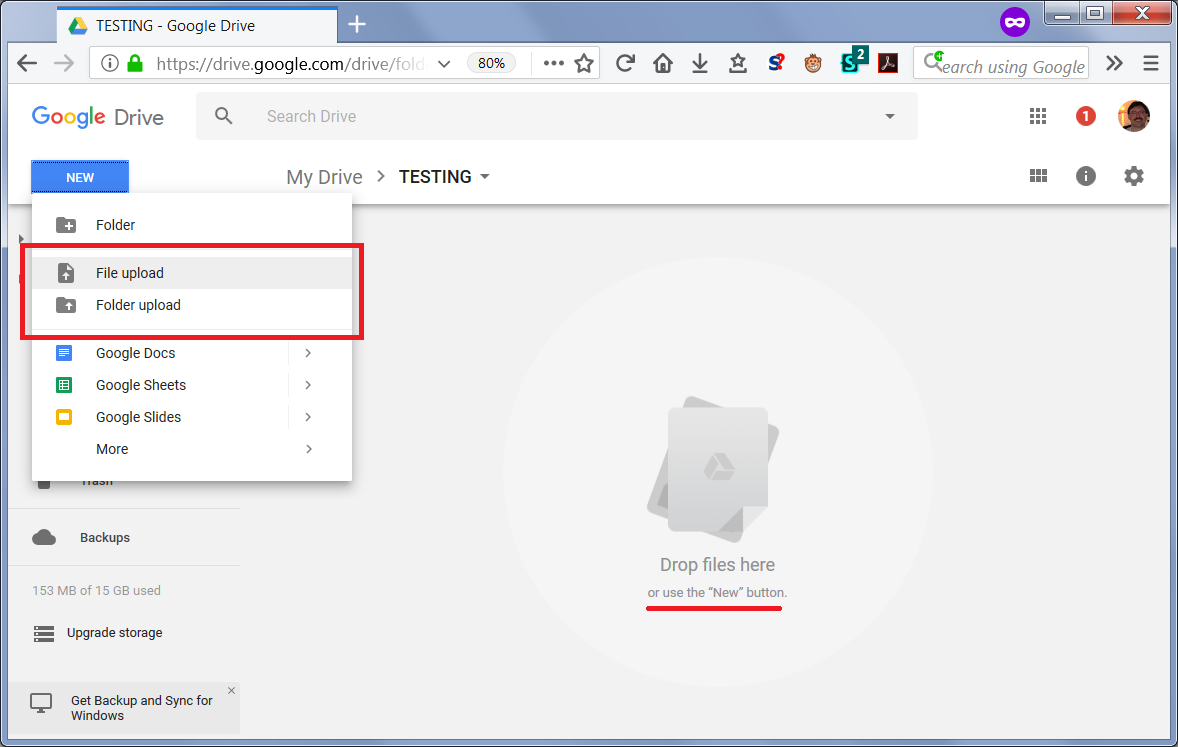Screen dimensions: 1178x747
Task: Open the red notifications badge
Action: [1085, 116]
